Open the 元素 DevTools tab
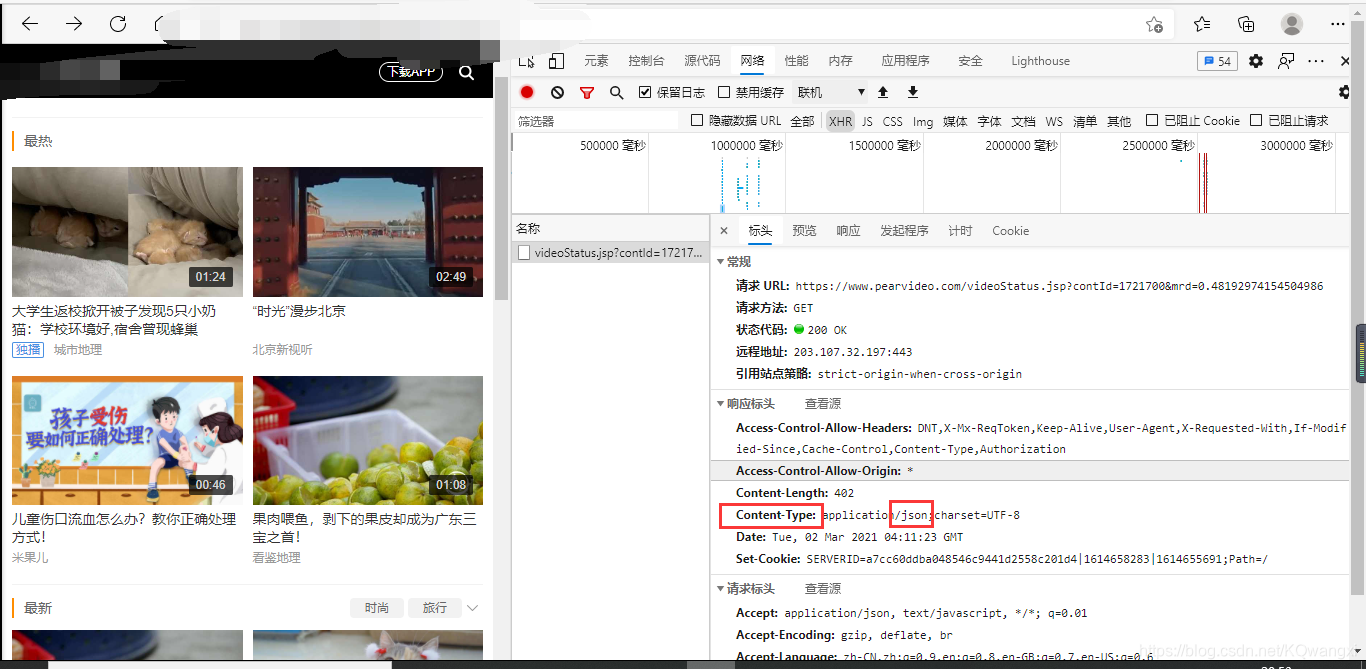1366x669 pixels. click(596, 61)
